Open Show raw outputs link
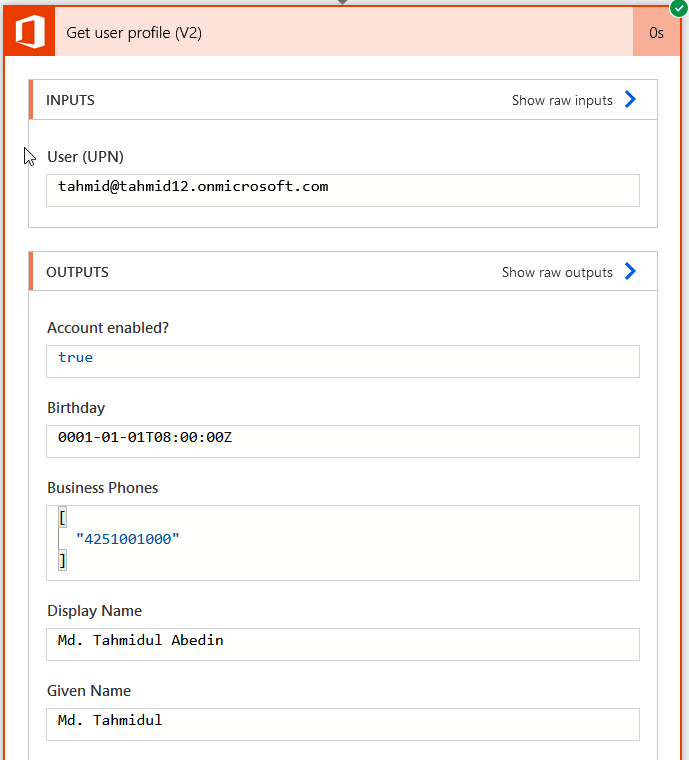The height and width of the screenshot is (760, 689). [557, 272]
